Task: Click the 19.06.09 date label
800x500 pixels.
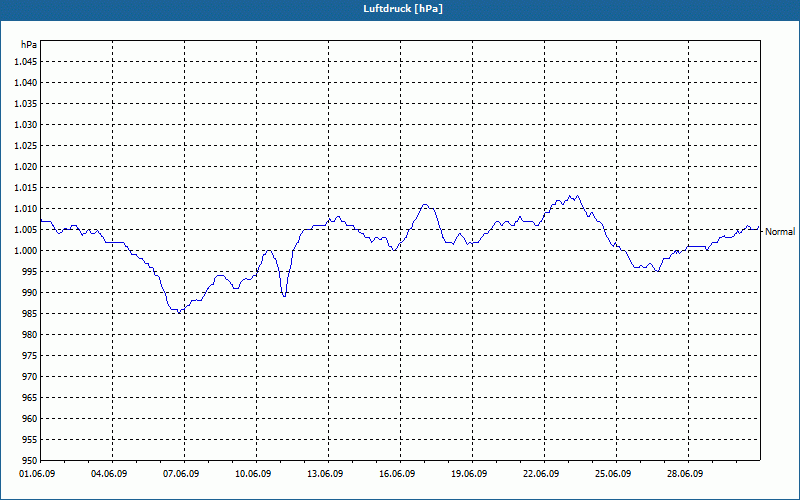Action: [x=469, y=474]
